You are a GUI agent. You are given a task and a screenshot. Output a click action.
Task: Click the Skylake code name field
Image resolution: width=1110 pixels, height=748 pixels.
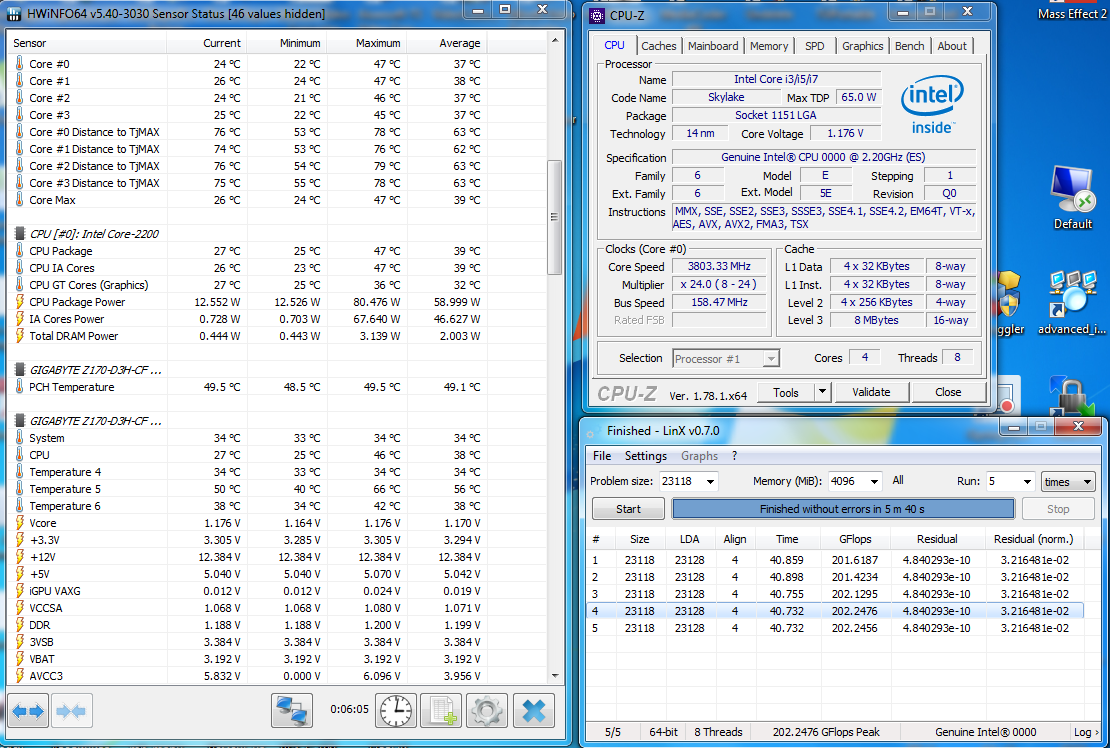[726, 98]
